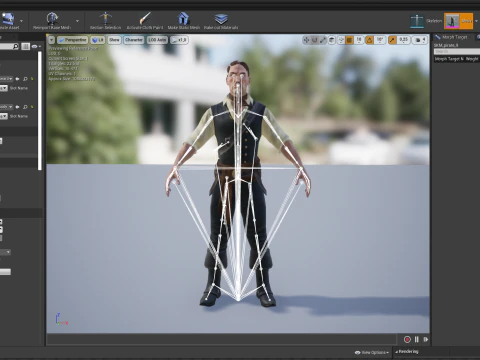Click the Morph Target Name column header

point(448,59)
